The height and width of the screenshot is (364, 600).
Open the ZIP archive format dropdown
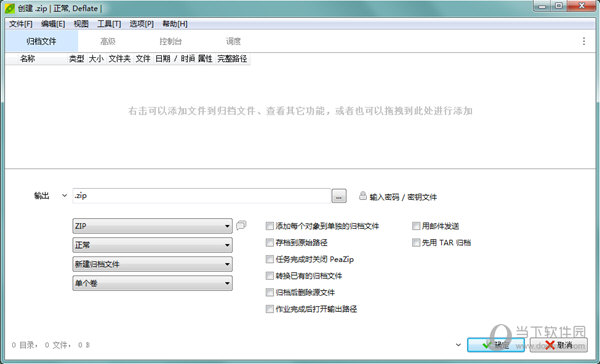pos(152,226)
